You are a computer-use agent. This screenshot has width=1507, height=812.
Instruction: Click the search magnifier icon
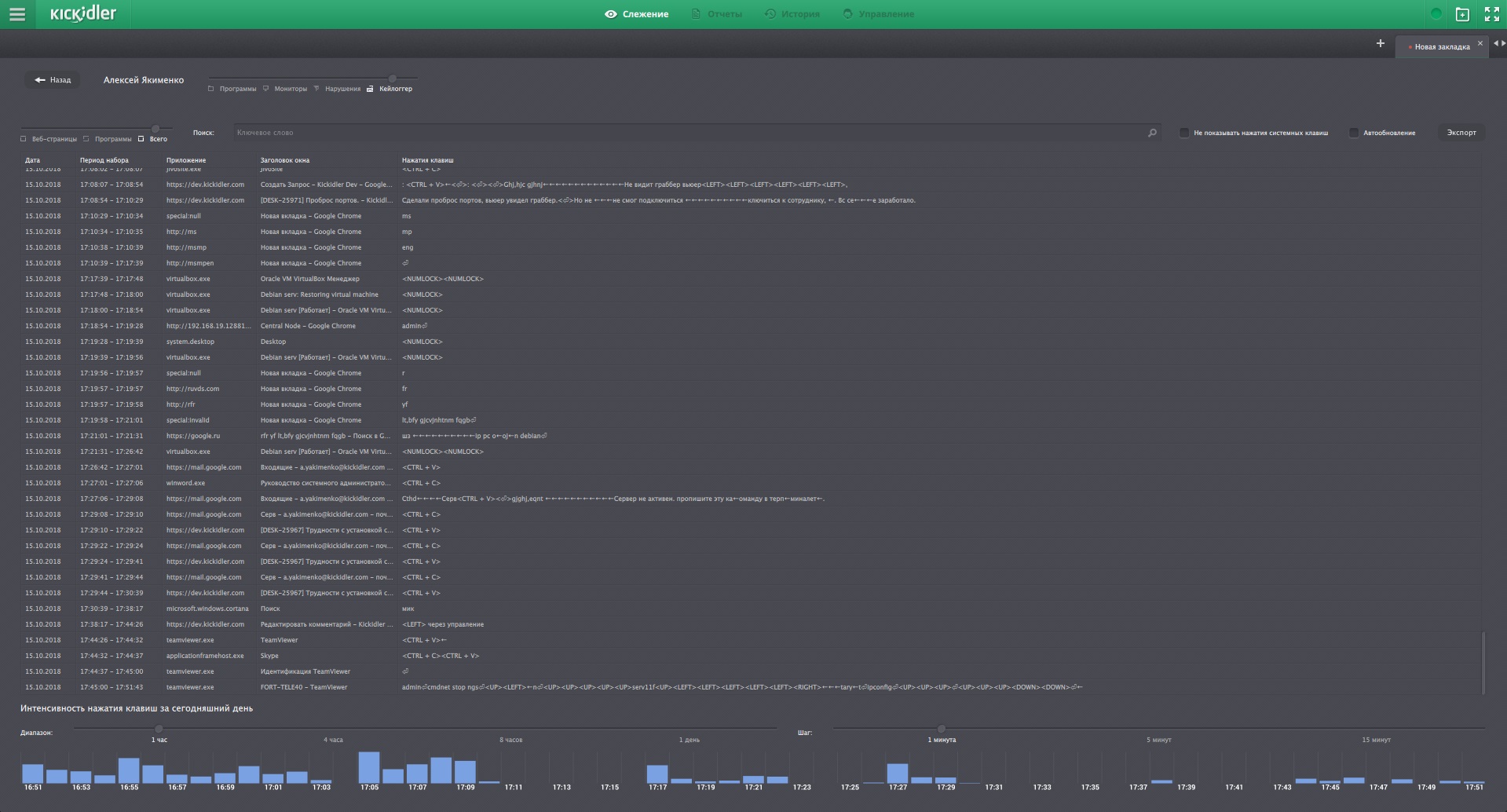point(1152,133)
